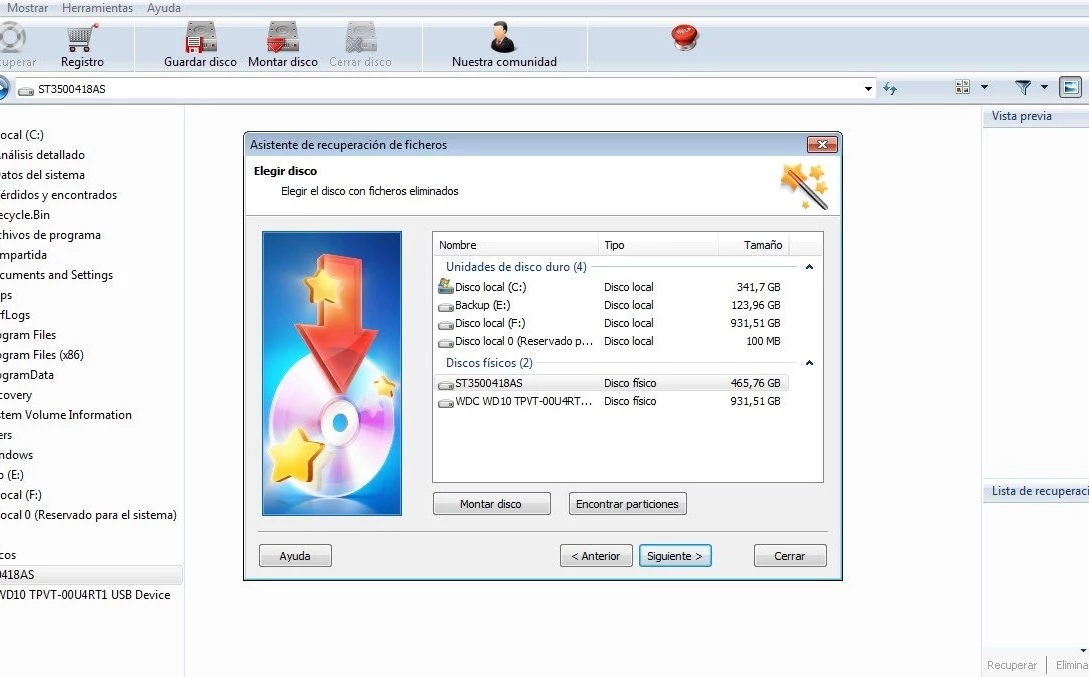Open Nuestra comunidad from the toolbar
Image resolution: width=1089 pixels, height=677 pixels.
(503, 40)
